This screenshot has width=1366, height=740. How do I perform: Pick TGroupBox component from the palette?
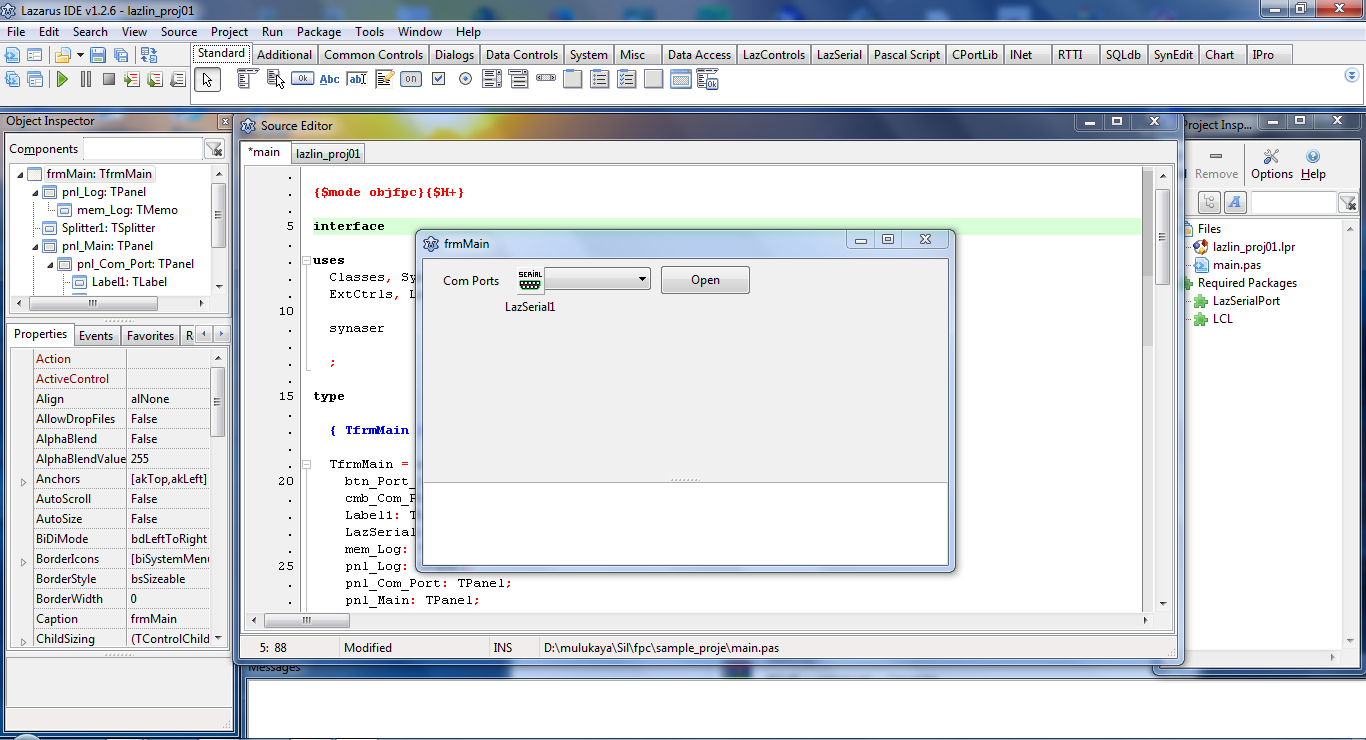(573, 79)
